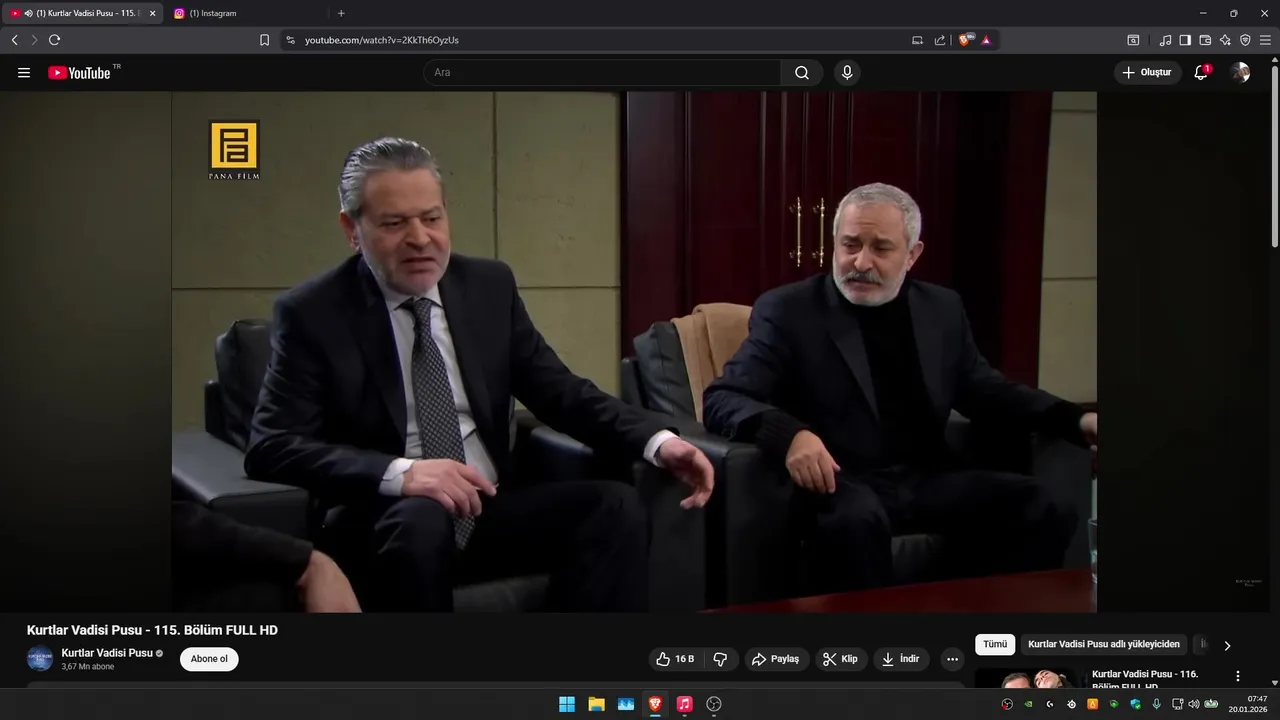Open Brave Rewards triangle icon

pos(986,40)
